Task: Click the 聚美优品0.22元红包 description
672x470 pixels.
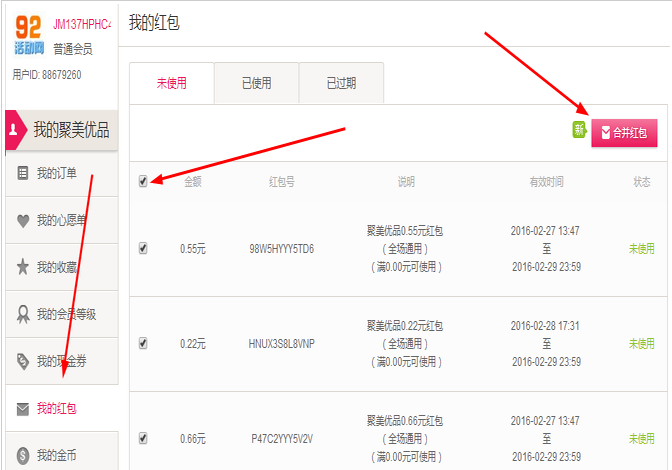Action: (405, 326)
